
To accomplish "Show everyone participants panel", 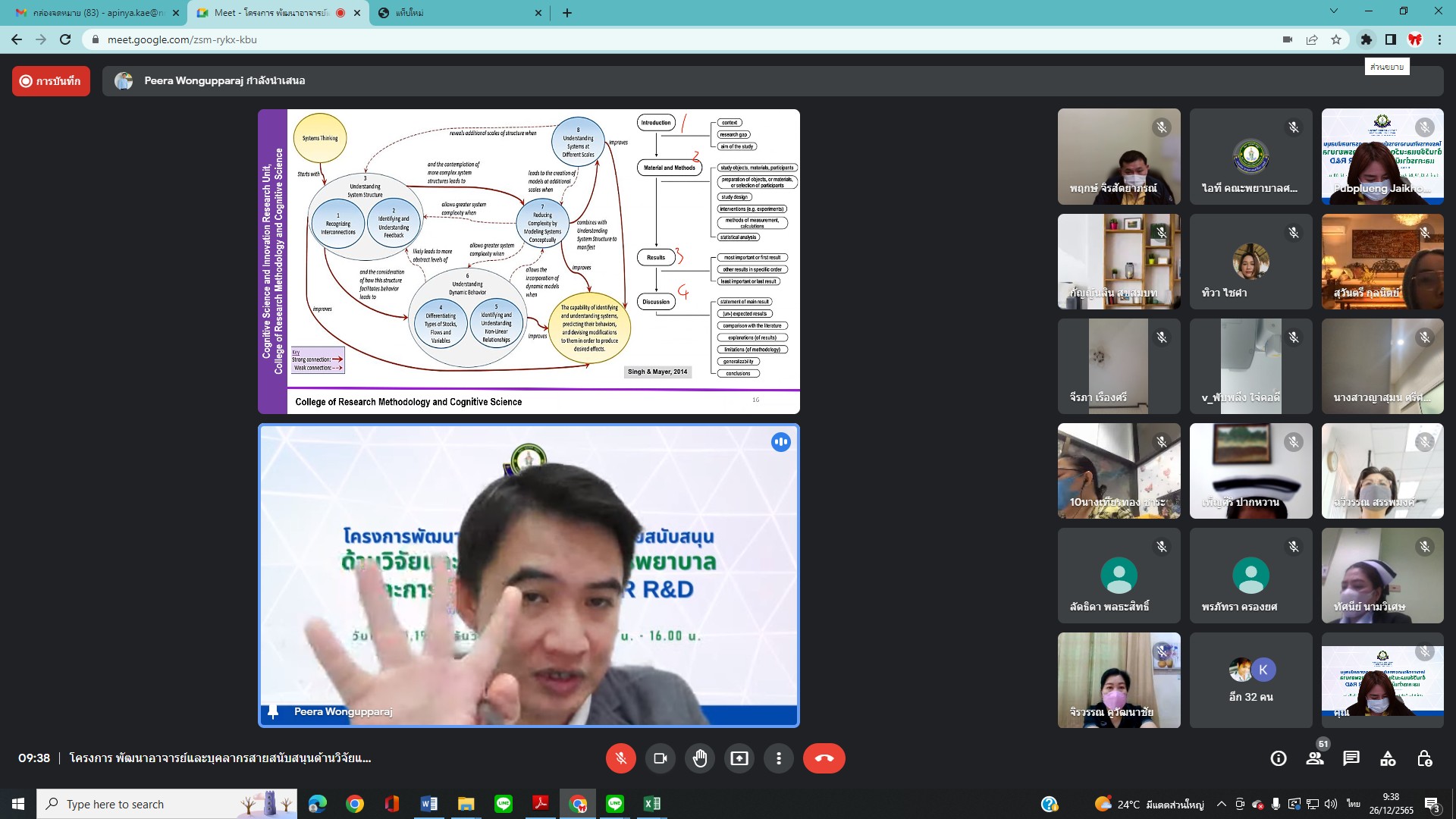I will (x=1315, y=758).
